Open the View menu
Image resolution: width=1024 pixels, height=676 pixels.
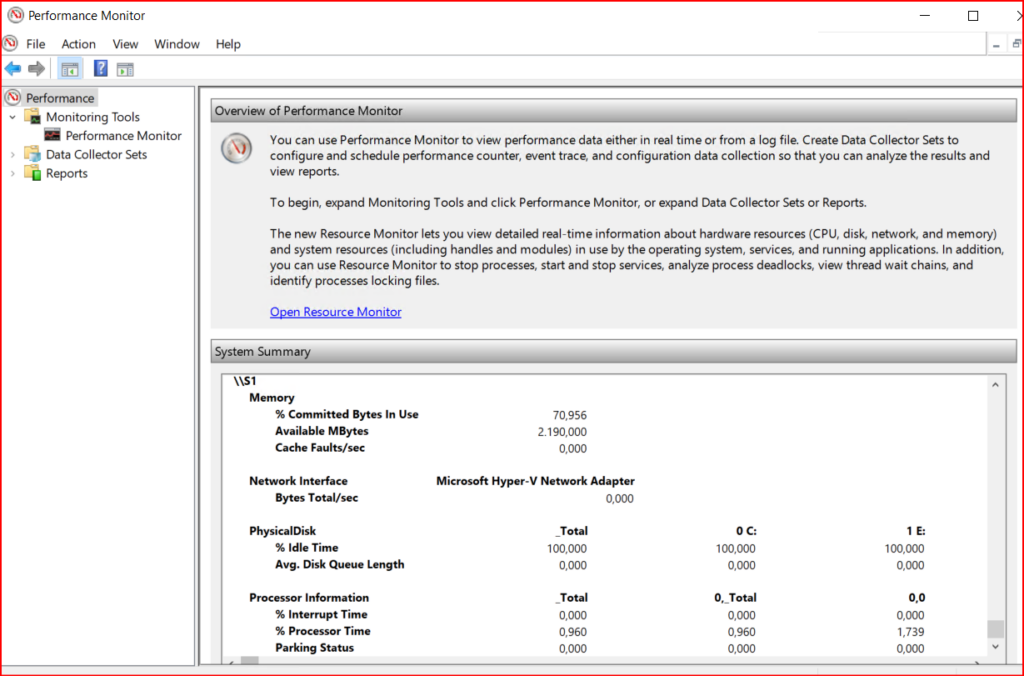[x=125, y=44]
